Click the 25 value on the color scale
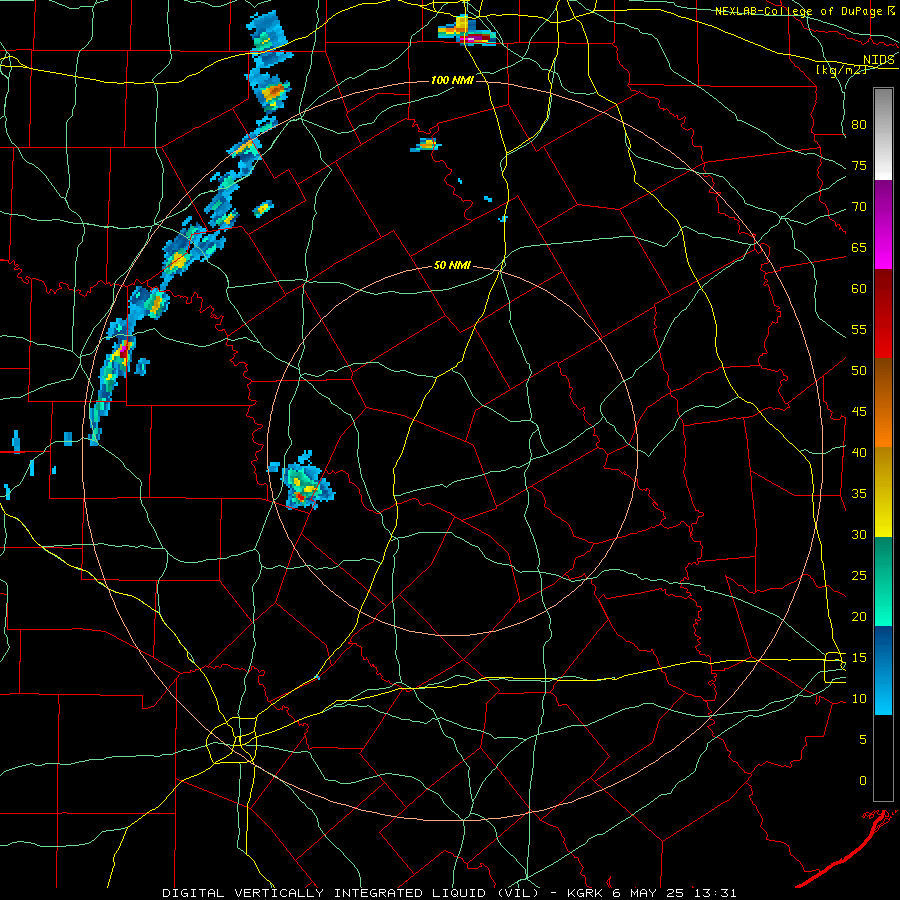The height and width of the screenshot is (900, 900). click(859, 576)
